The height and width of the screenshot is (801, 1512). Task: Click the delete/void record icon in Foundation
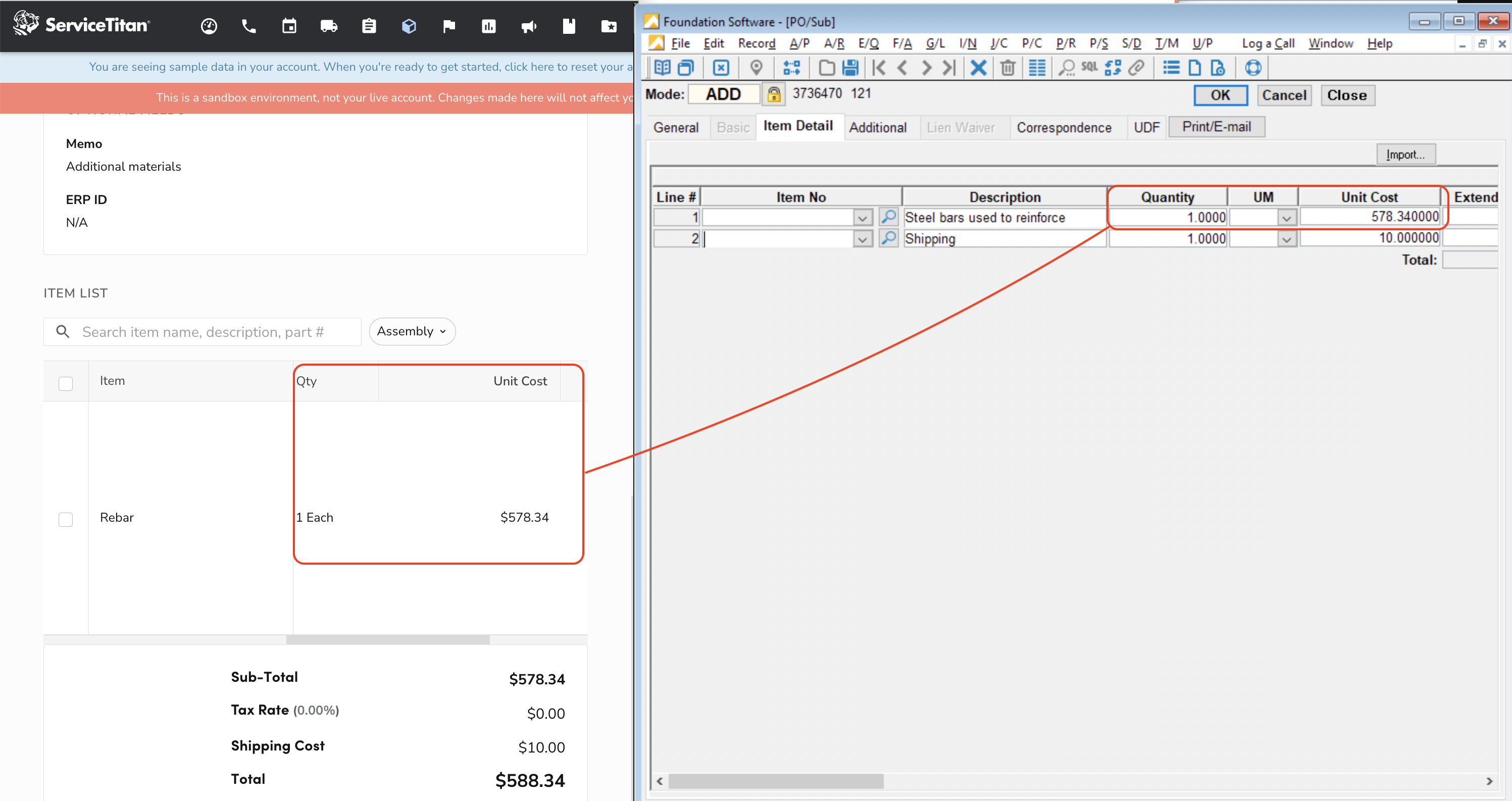[x=1008, y=67]
